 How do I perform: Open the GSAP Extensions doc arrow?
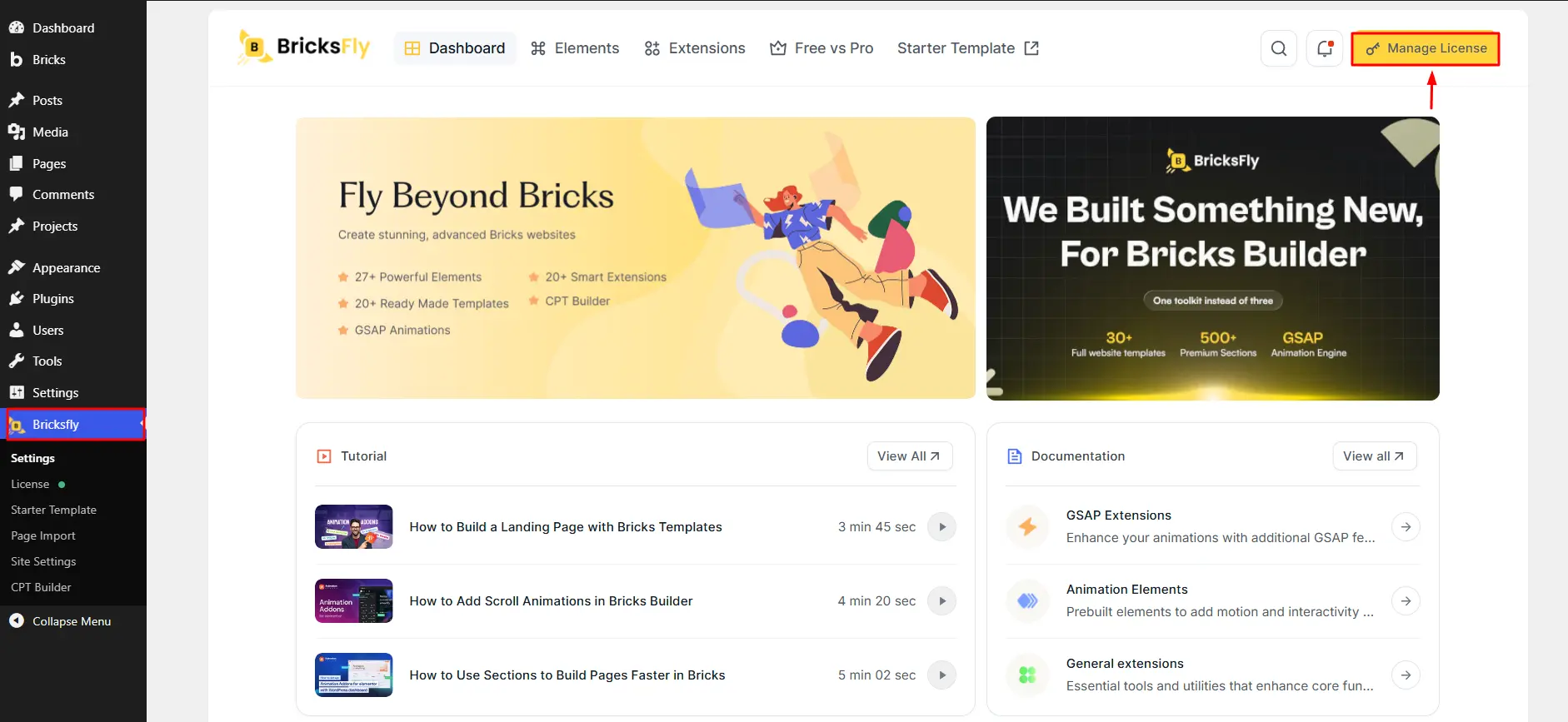coord(1406,527)
